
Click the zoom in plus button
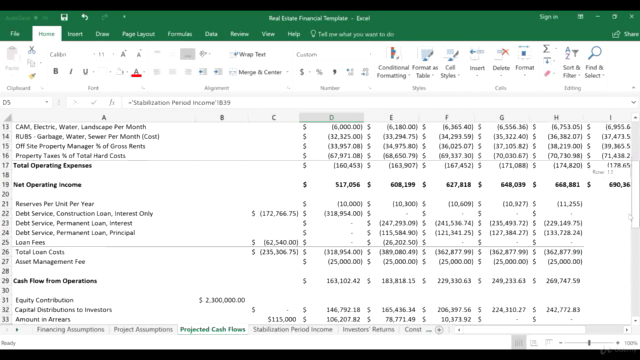618,343
